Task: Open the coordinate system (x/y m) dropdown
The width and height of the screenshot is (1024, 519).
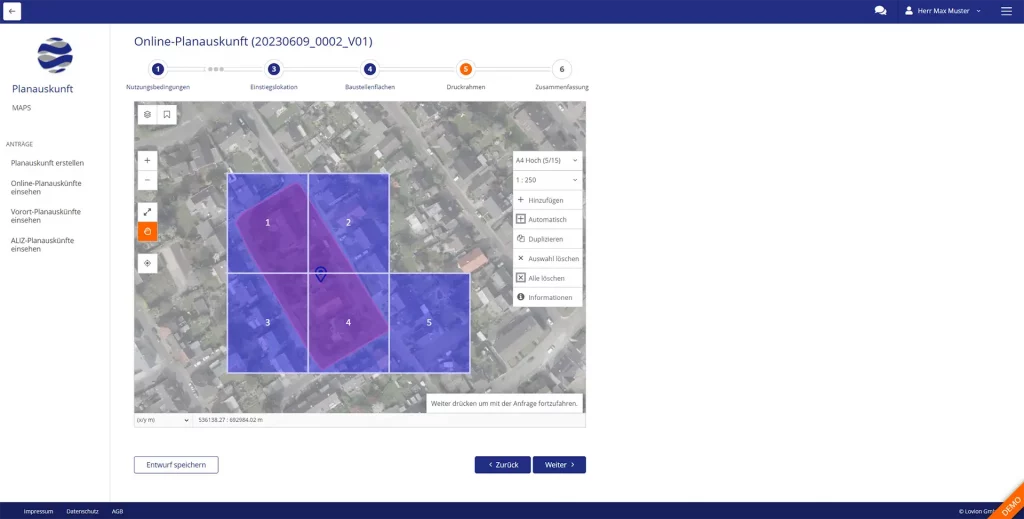Action: [x=163, y=420]
